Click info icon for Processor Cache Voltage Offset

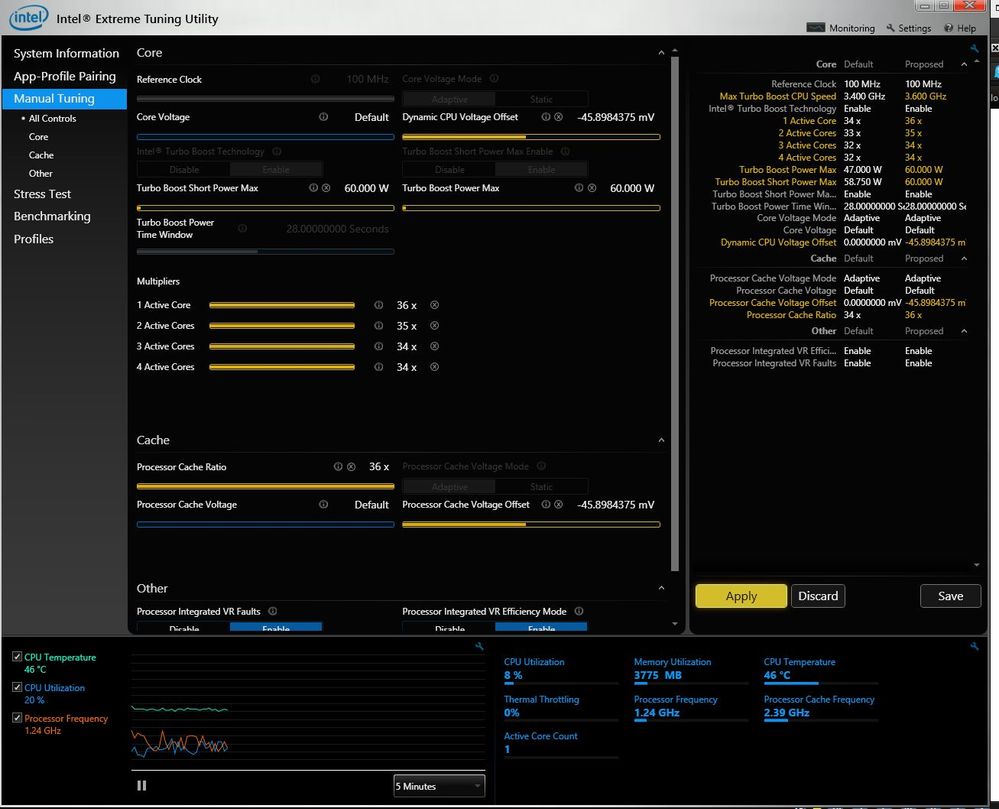pyautogui.click(x=545, y=505)
